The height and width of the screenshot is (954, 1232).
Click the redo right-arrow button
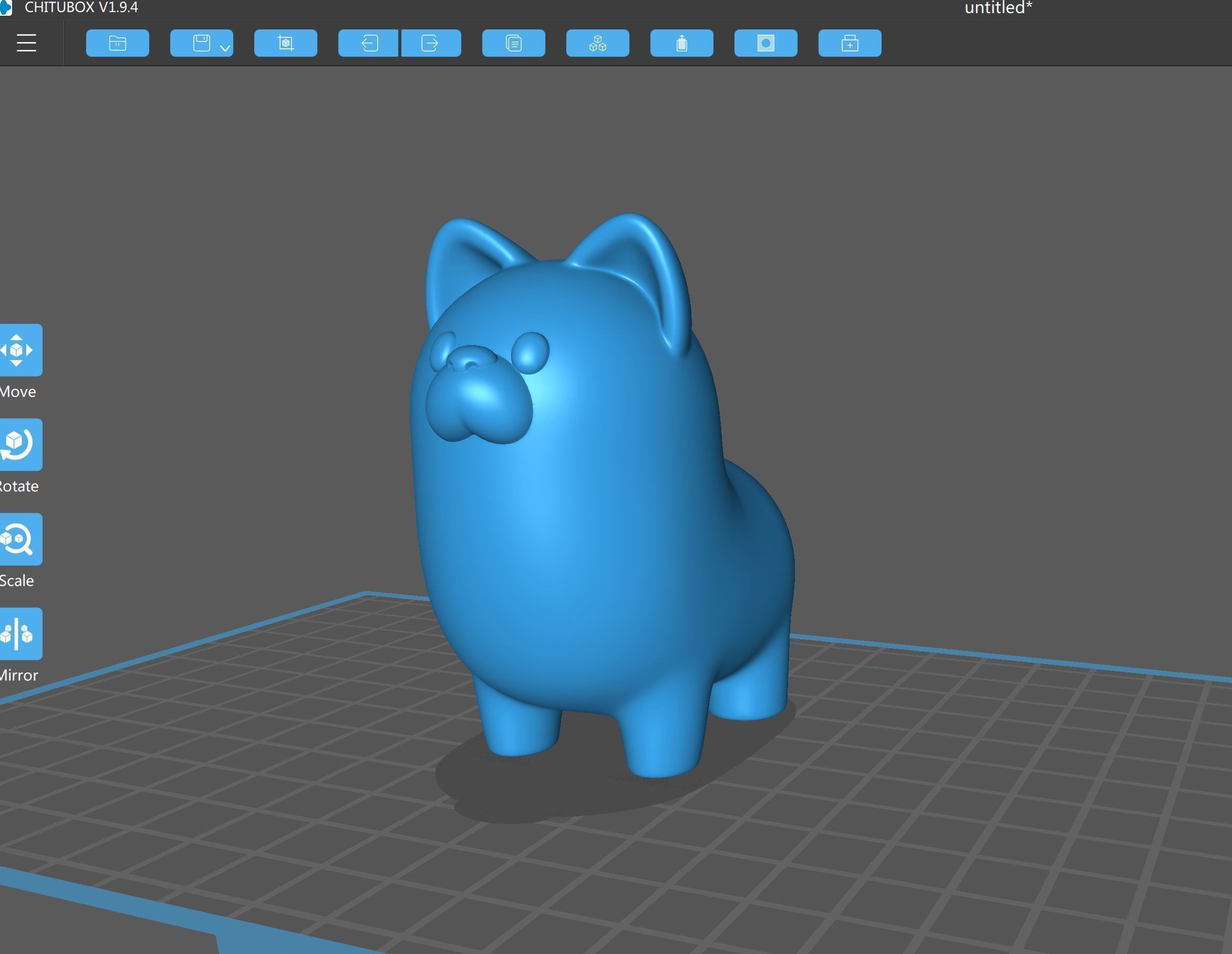pyautogui.click(x=431, y=43)
